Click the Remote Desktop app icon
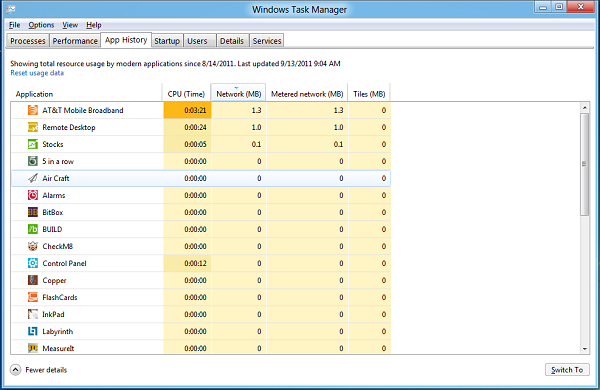600x390 pixels. point(33,127)
